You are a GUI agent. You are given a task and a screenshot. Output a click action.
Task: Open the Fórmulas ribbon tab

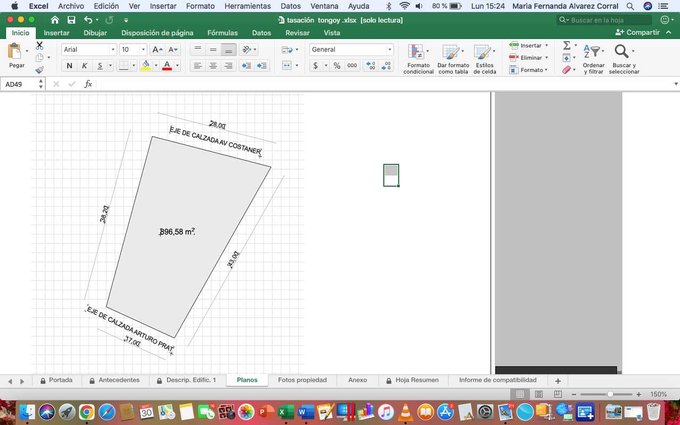coord(222,33)
